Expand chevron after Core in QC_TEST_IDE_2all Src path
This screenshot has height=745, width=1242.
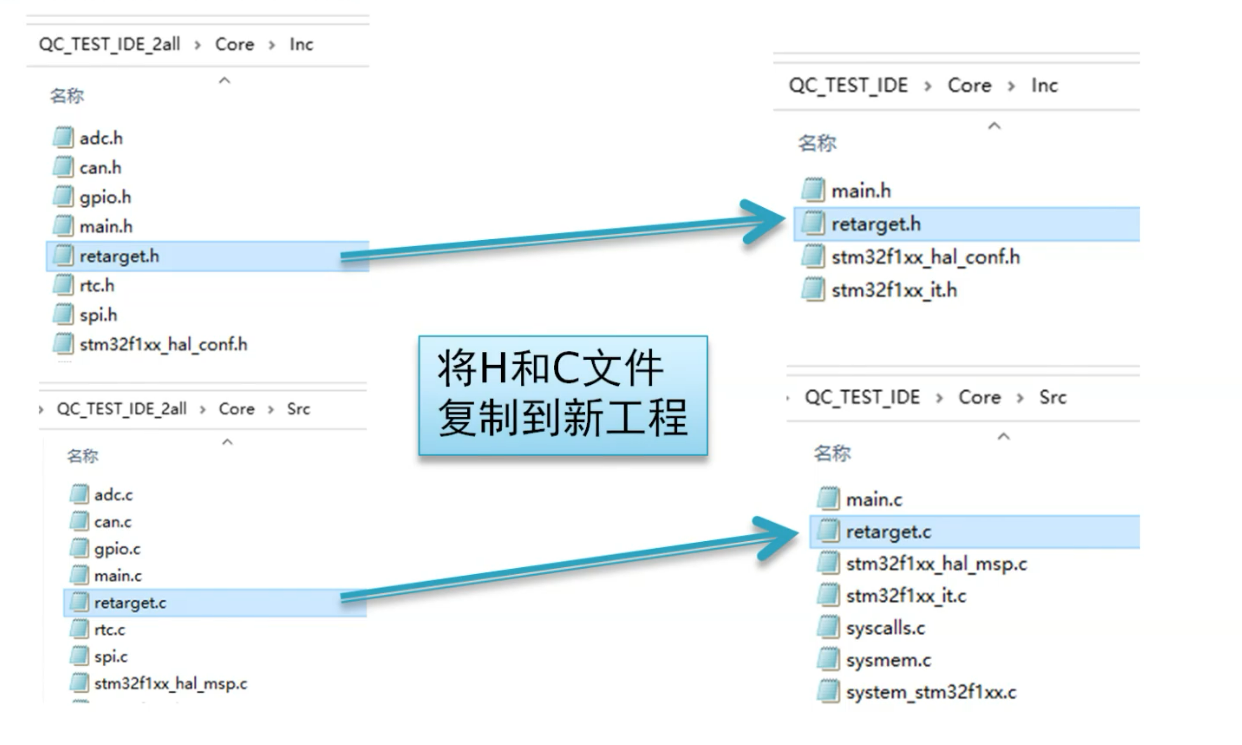coord(271,409)
